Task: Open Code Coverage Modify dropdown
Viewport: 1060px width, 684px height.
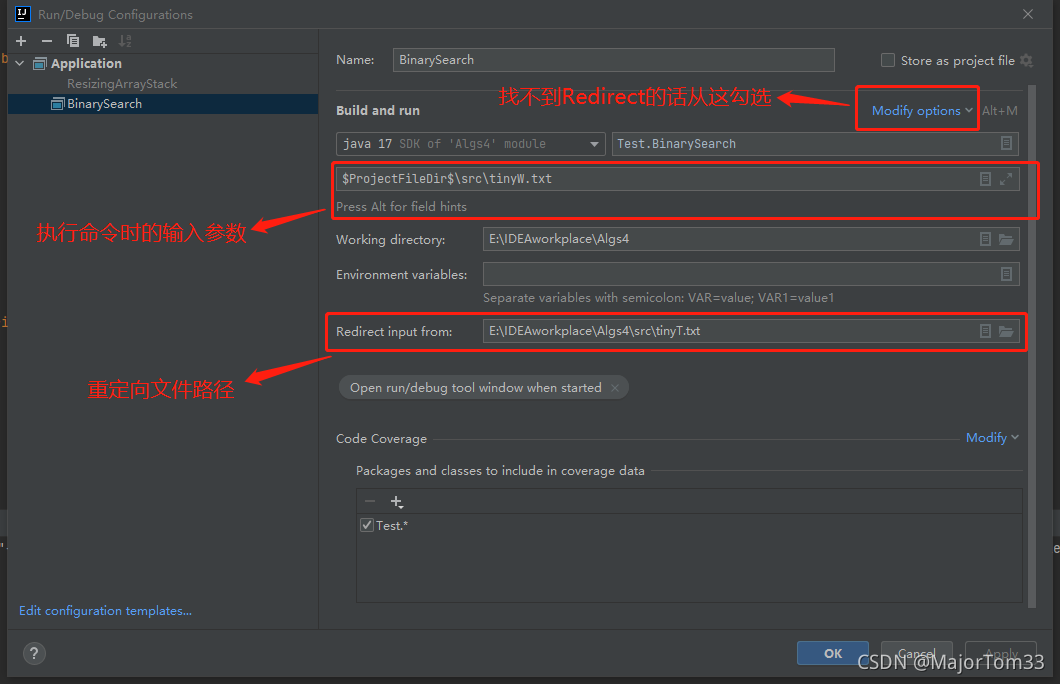Action: pyautogui.click(x=992, y=438)
